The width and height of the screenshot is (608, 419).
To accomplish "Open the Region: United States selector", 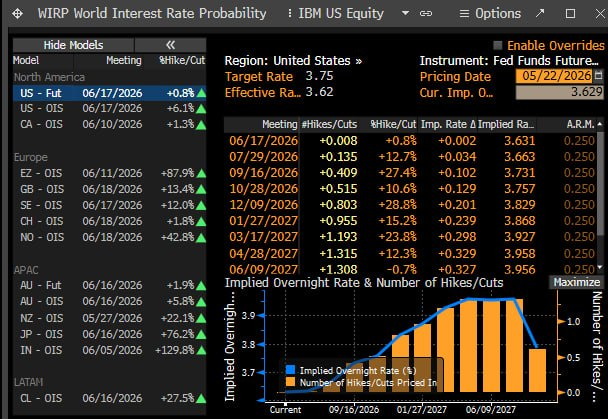I will click(293, 61).
